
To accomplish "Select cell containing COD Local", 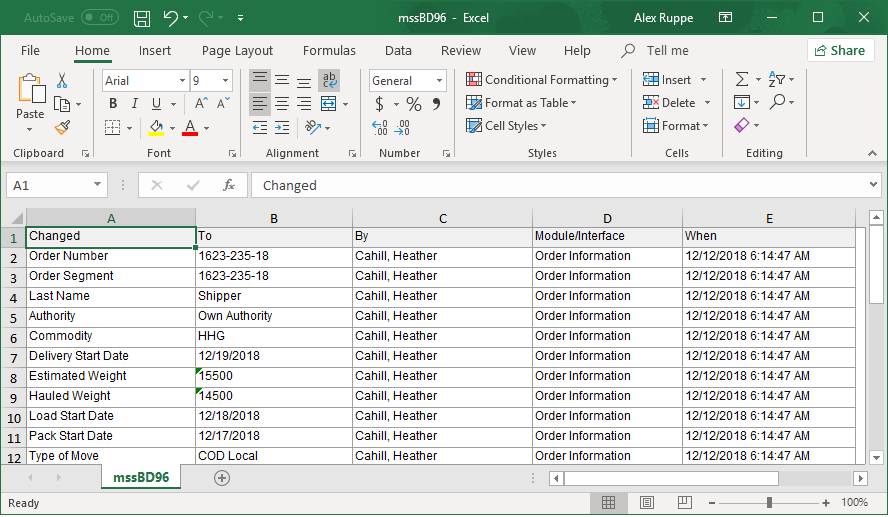I will tap(273, 456).
